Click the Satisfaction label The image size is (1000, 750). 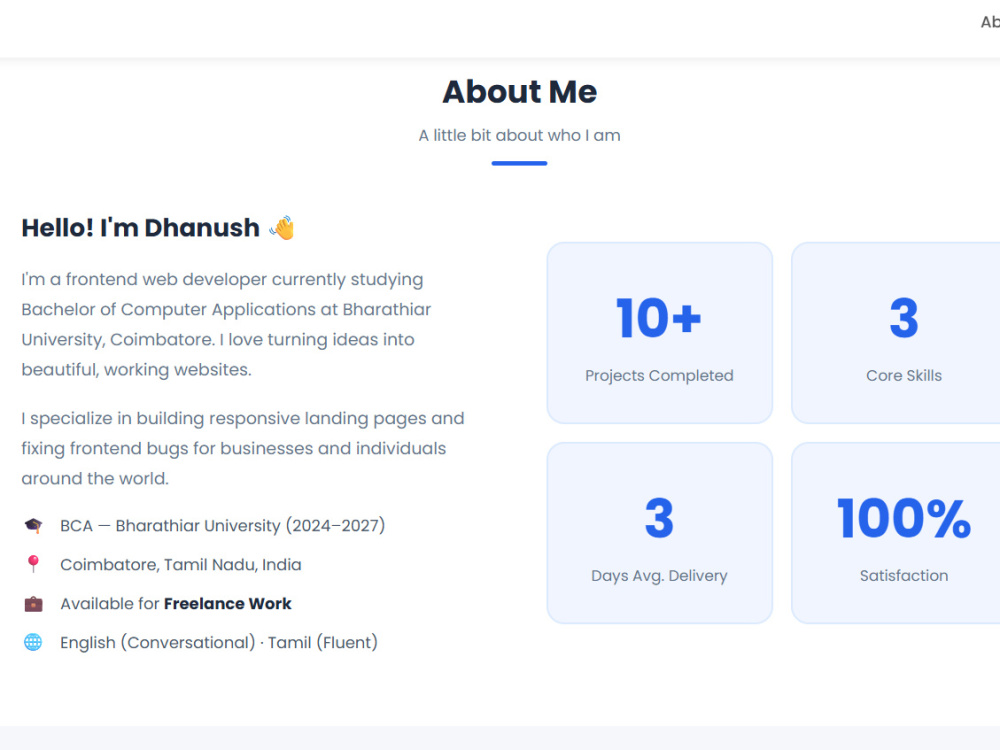click(904, 576)
